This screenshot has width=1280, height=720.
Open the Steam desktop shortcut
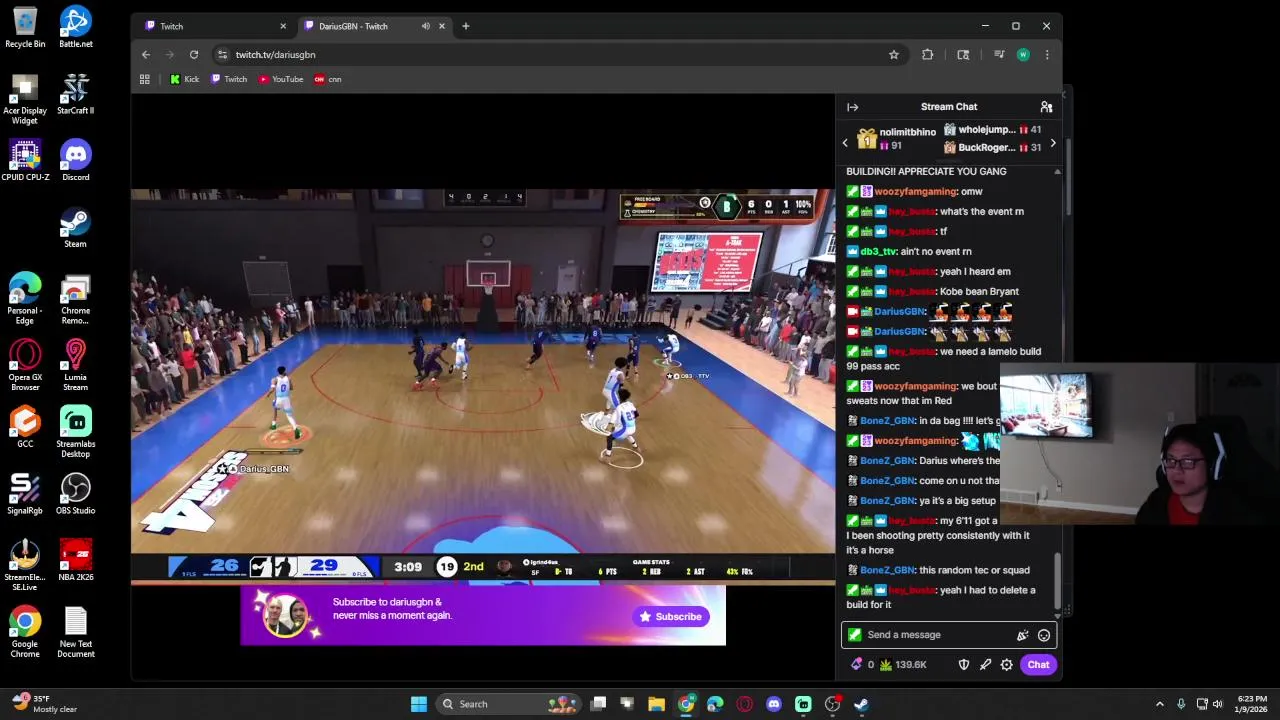[x=75, y=227]
